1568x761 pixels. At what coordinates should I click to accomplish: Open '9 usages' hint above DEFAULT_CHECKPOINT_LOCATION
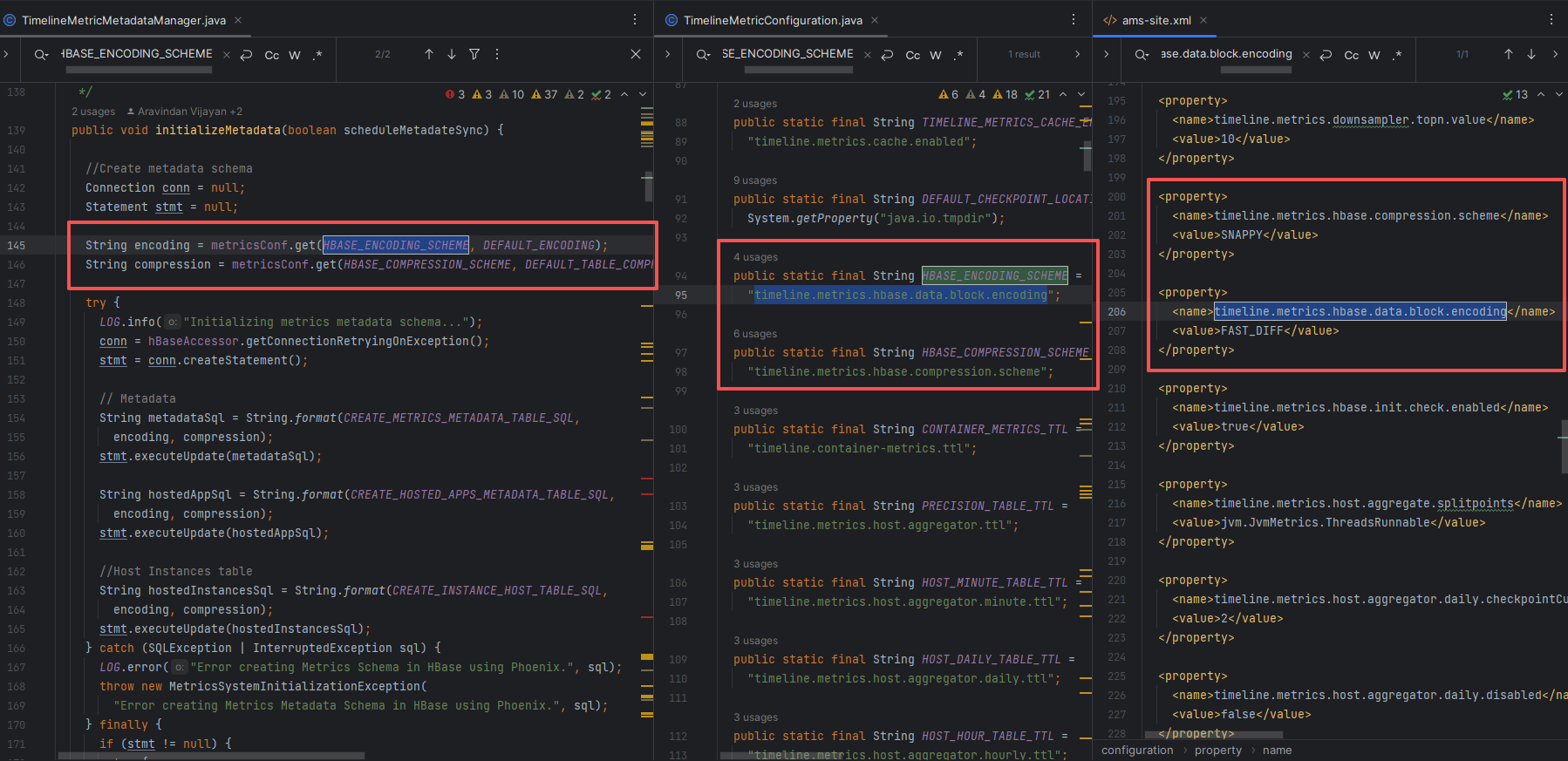[755, 180]
